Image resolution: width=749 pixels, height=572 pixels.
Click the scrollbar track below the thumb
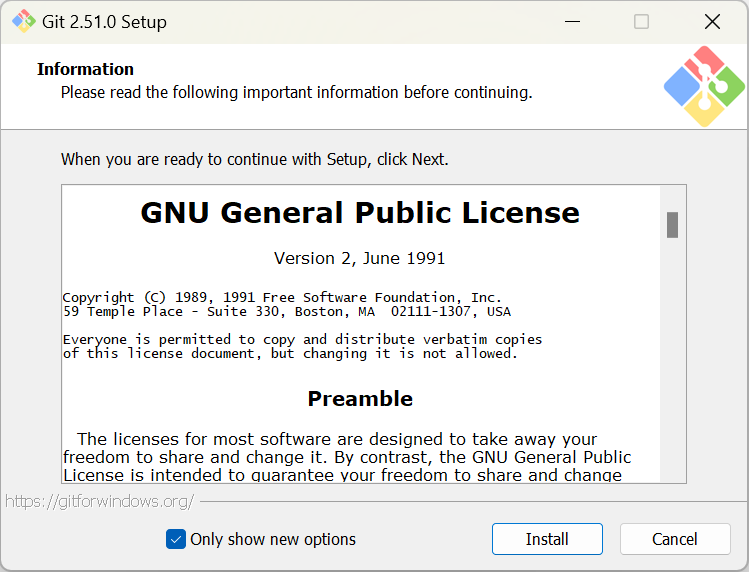(672, 358)
